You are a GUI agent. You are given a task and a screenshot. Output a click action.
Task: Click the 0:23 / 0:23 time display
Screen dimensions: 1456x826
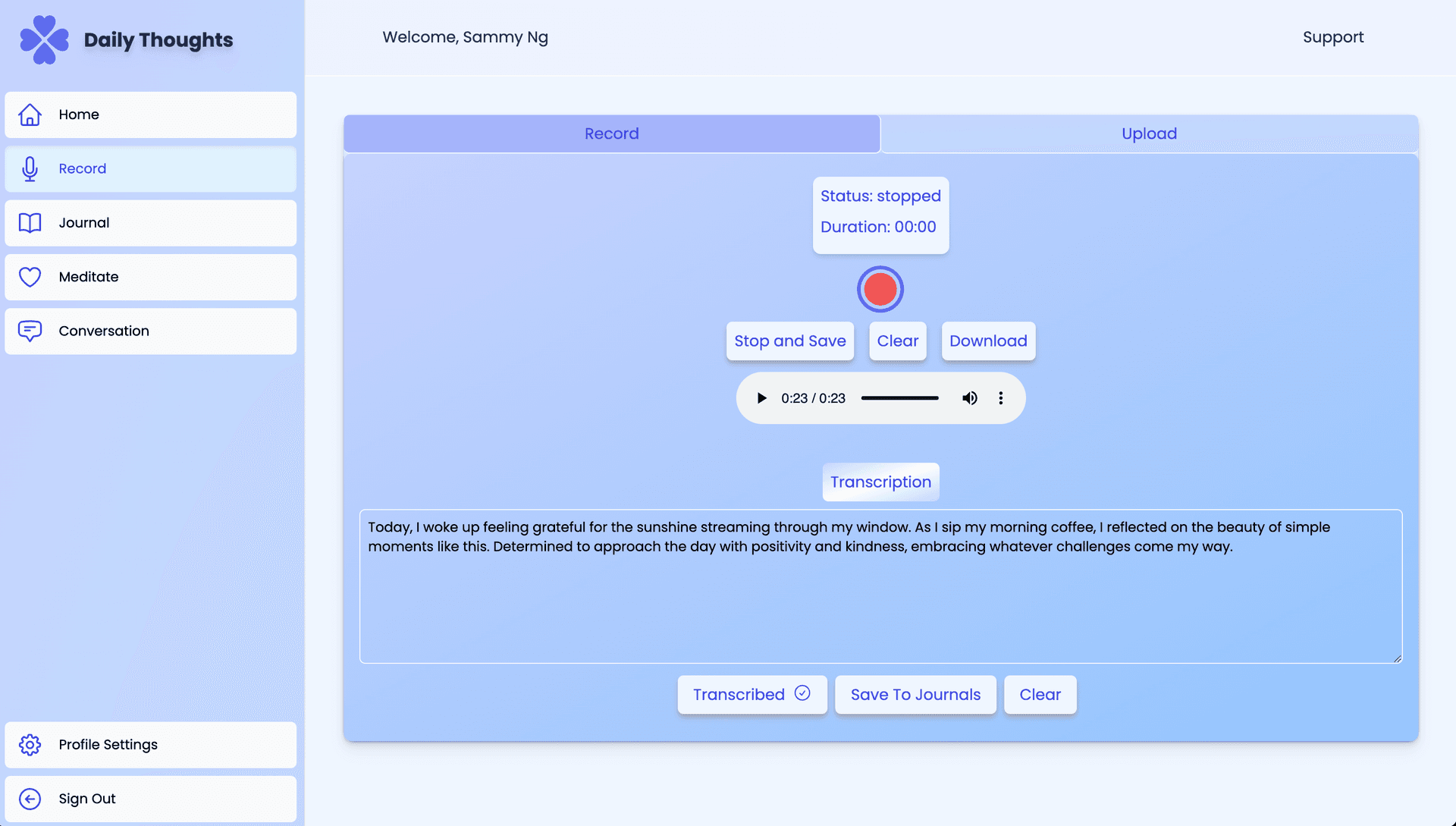[x=813, y=398]
